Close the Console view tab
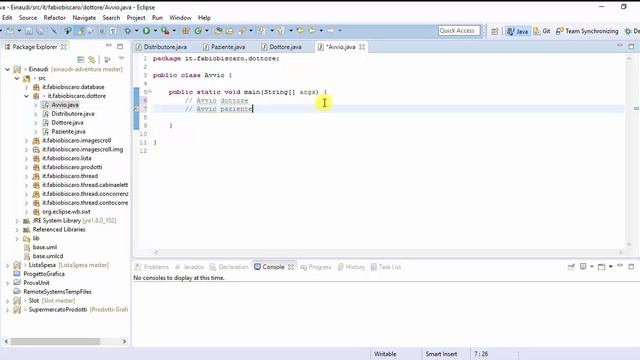The height and width of the screenshot is (360, 640). [x=291, y=267]
